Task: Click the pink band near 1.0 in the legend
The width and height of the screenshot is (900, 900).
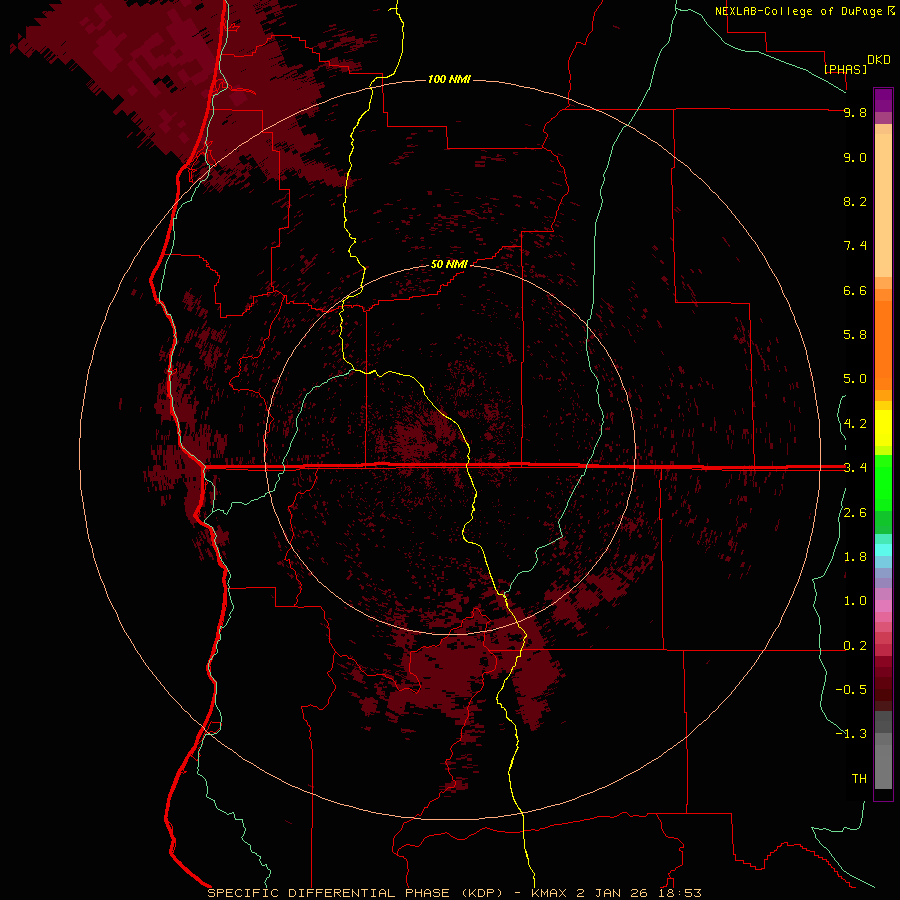Action: [x=883, y=606]
